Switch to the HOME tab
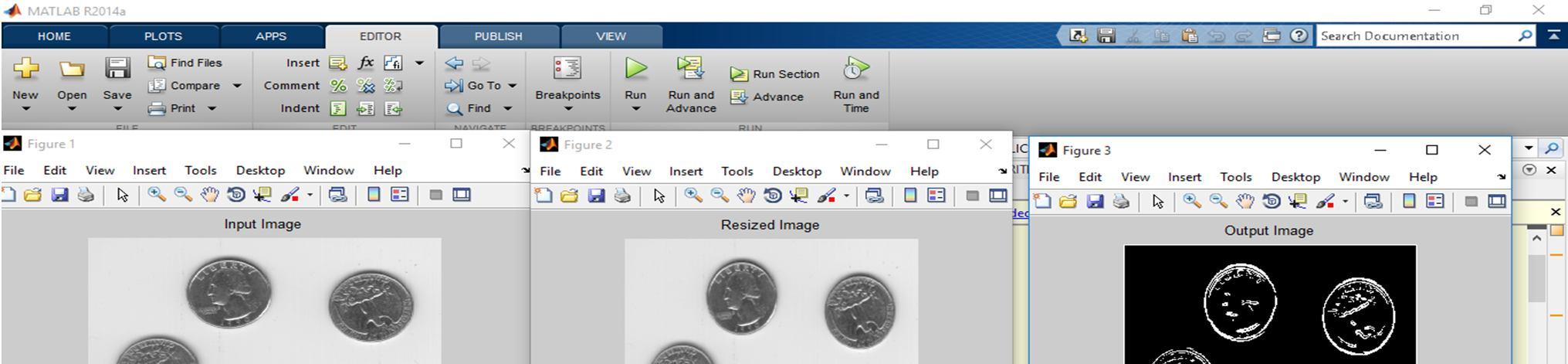Viewport: 1568px width, 364px height. 54,36
